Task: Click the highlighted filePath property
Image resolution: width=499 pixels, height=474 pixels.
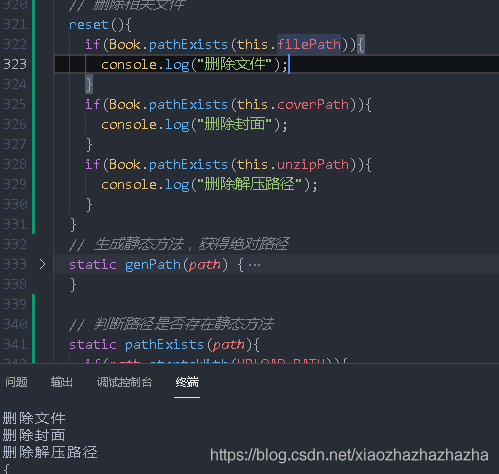Action: tap(309, 44)
